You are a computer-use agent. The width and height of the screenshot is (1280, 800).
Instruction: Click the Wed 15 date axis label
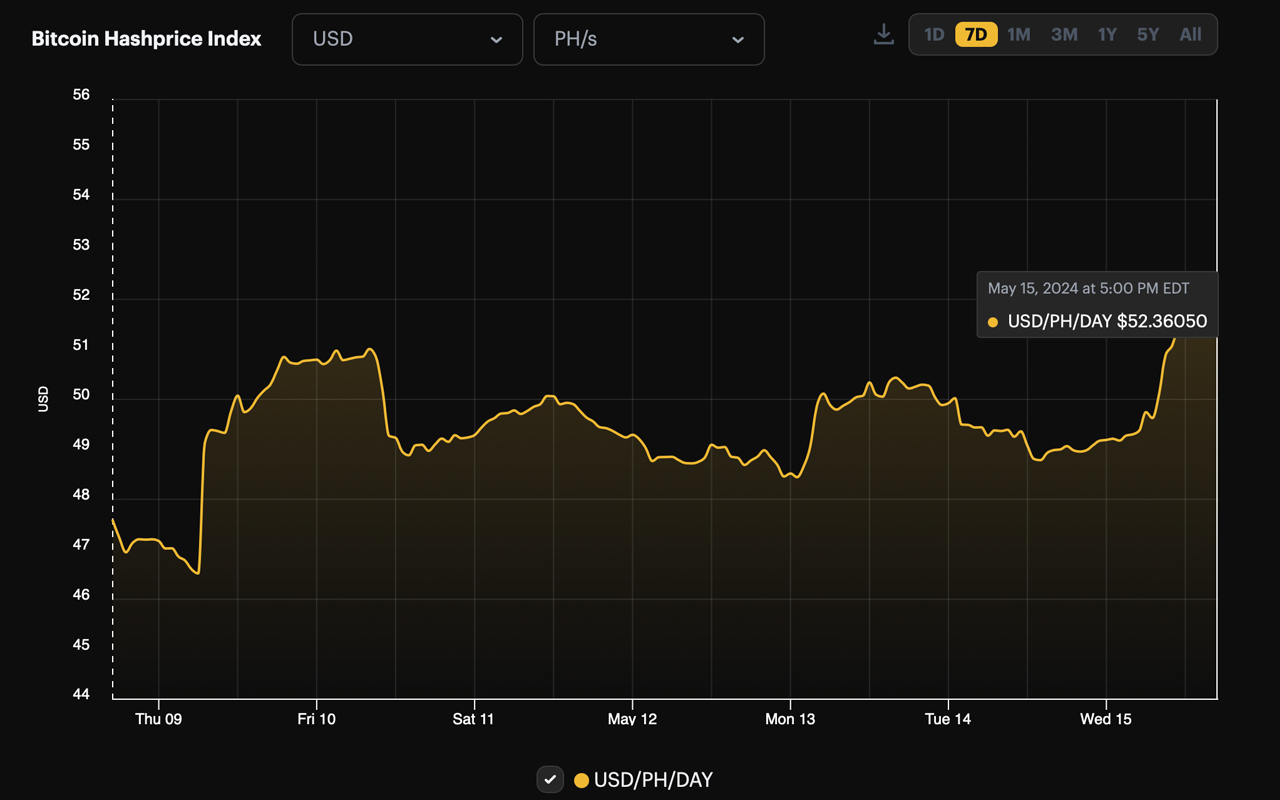(x=1106, y=719)
